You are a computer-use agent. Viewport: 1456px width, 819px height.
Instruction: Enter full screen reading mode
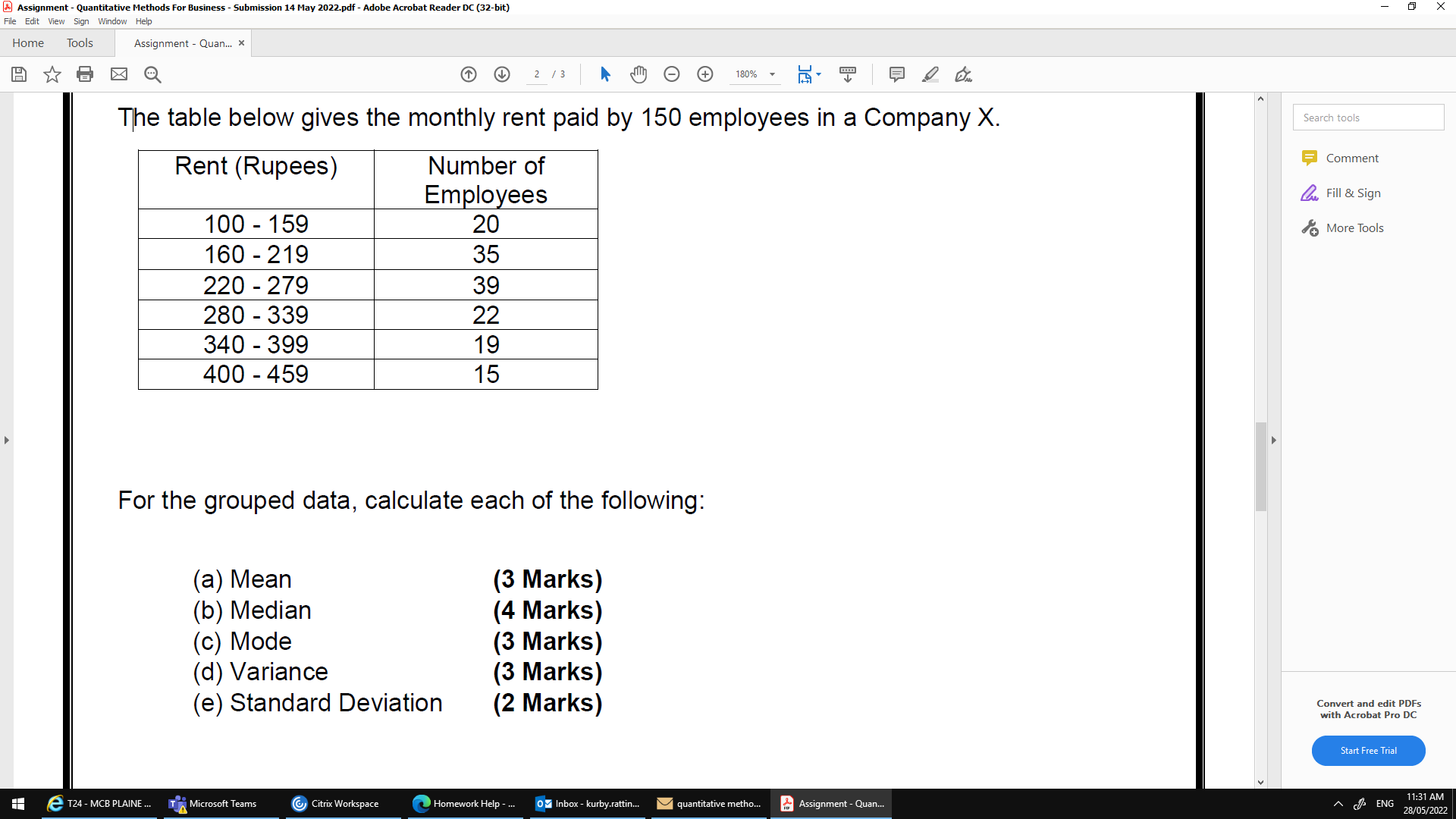pyautogui.click(x=848, y=74)
